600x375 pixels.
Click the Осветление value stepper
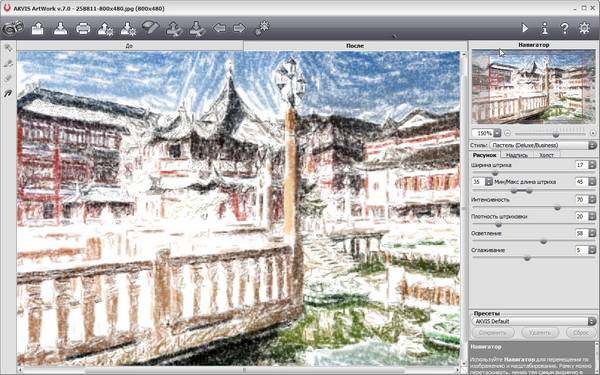click(x=592, y=233)
